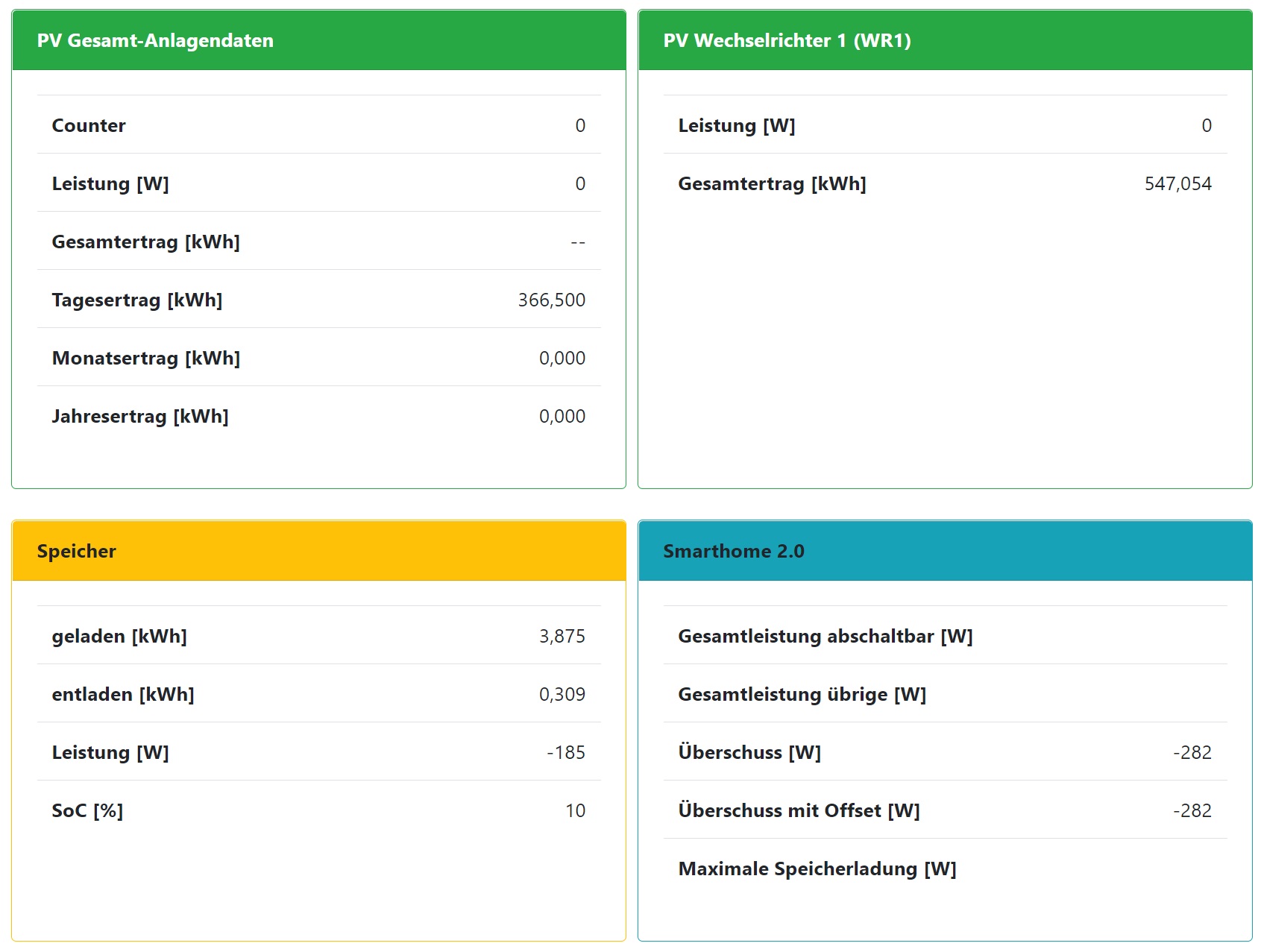Click Speicher Leistung value -185

[x=565, y=752]
